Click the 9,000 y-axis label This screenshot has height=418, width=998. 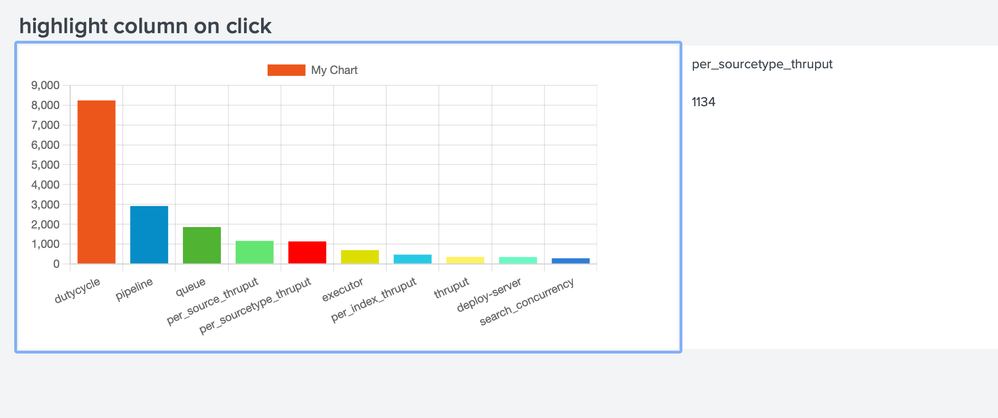click(x=46, y=86)
